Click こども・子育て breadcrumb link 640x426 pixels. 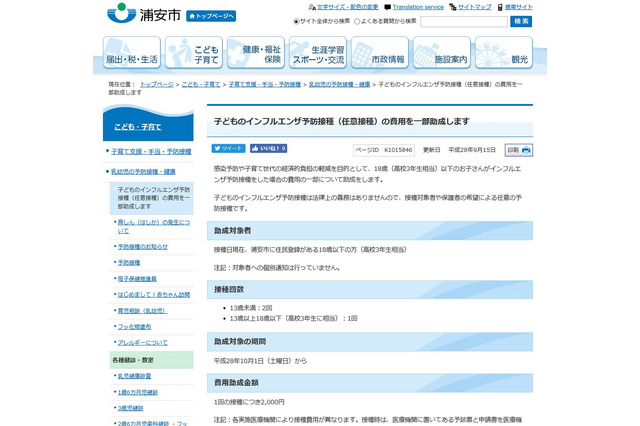pos(201,84)
